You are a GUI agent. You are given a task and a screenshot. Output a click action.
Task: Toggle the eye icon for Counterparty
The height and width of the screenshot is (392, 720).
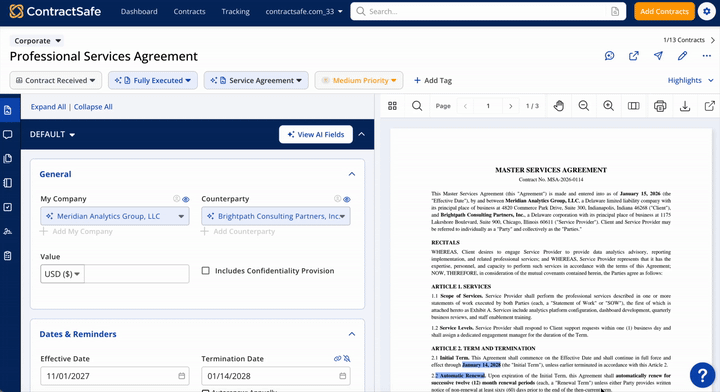click(347, 199)
